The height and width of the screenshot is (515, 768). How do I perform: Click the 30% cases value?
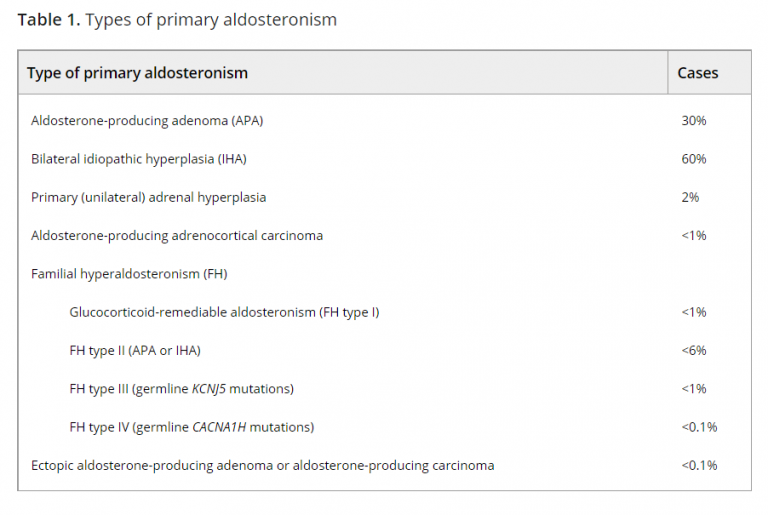coord(693,121)
